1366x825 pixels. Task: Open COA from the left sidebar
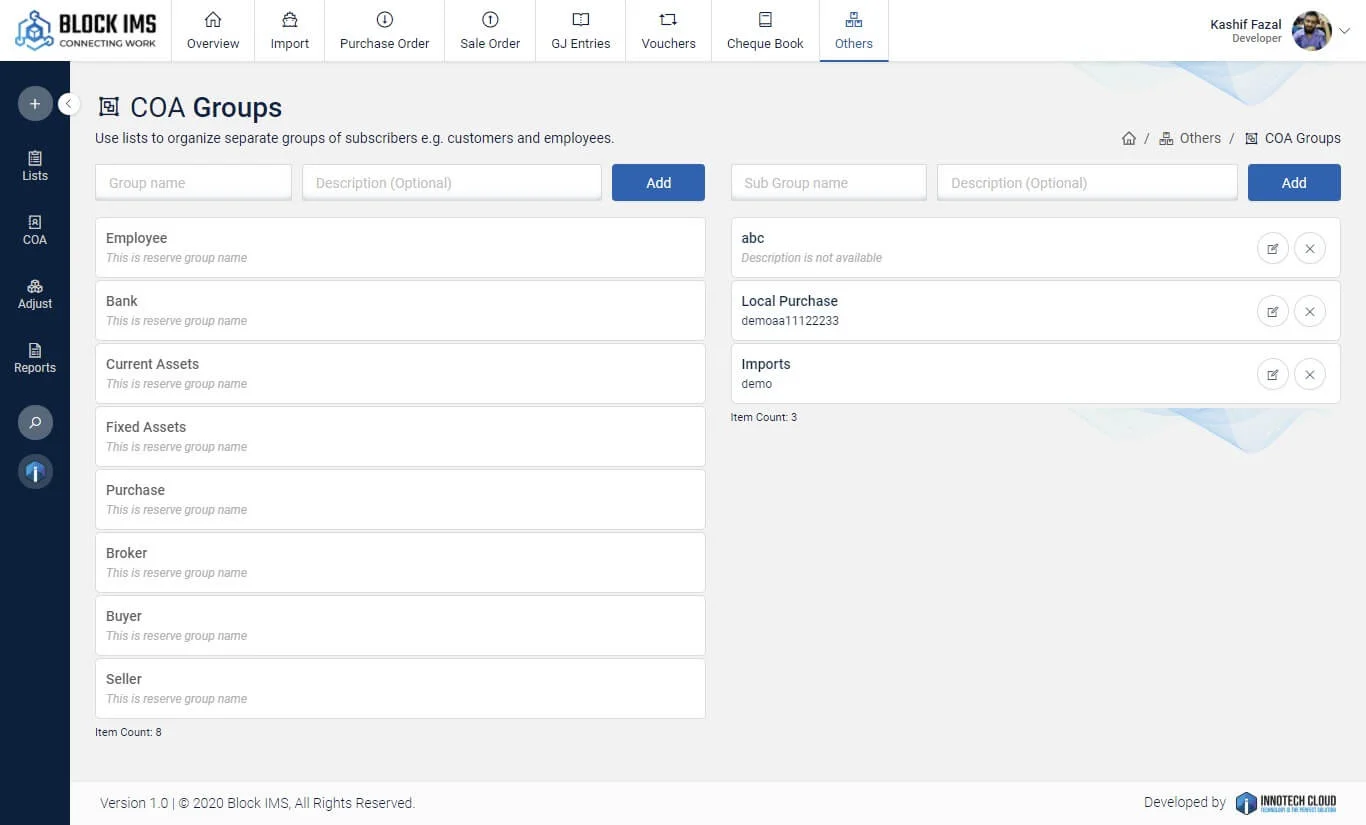coord(35,230)
